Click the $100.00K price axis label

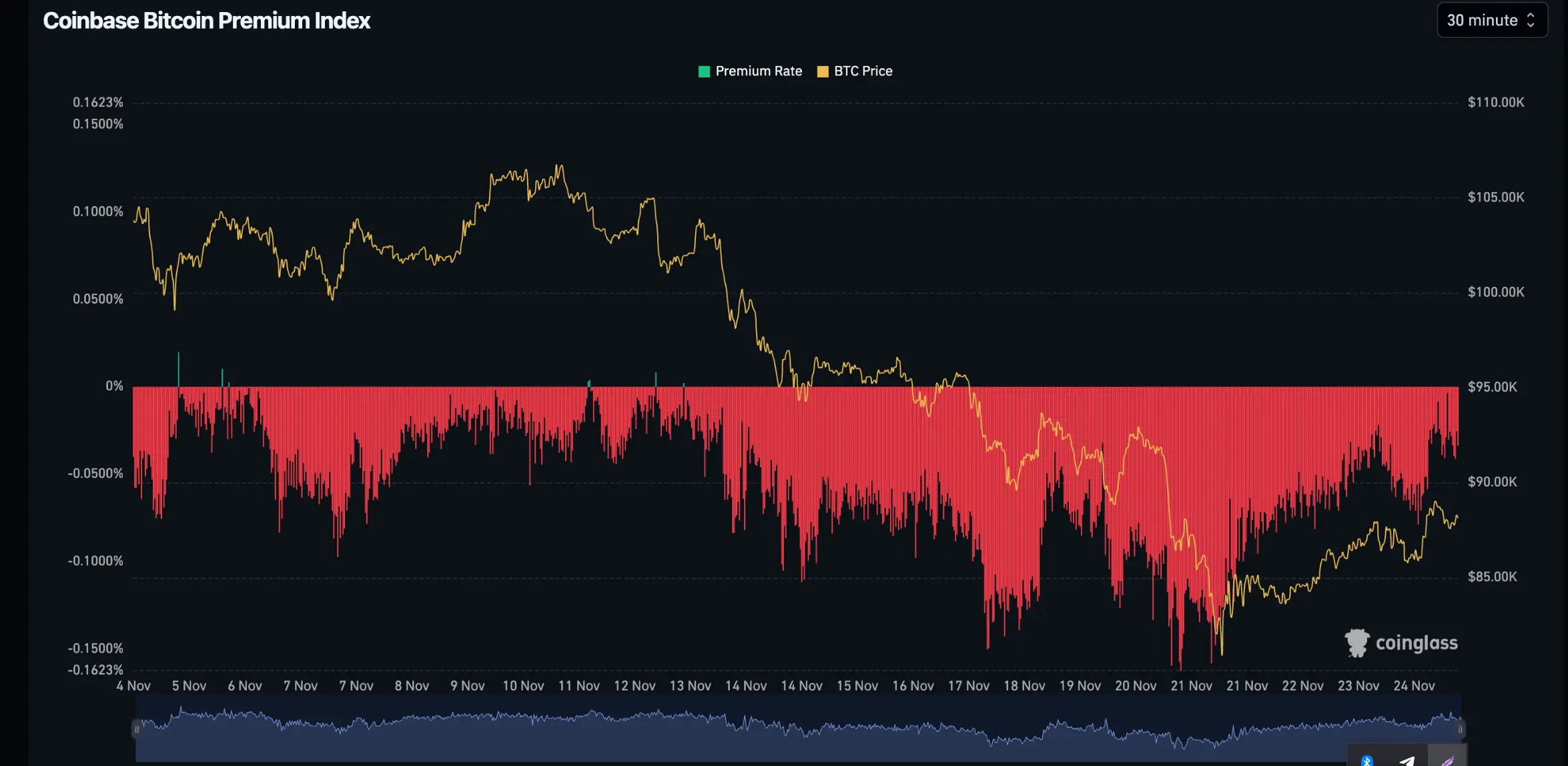pos(1495,292)
